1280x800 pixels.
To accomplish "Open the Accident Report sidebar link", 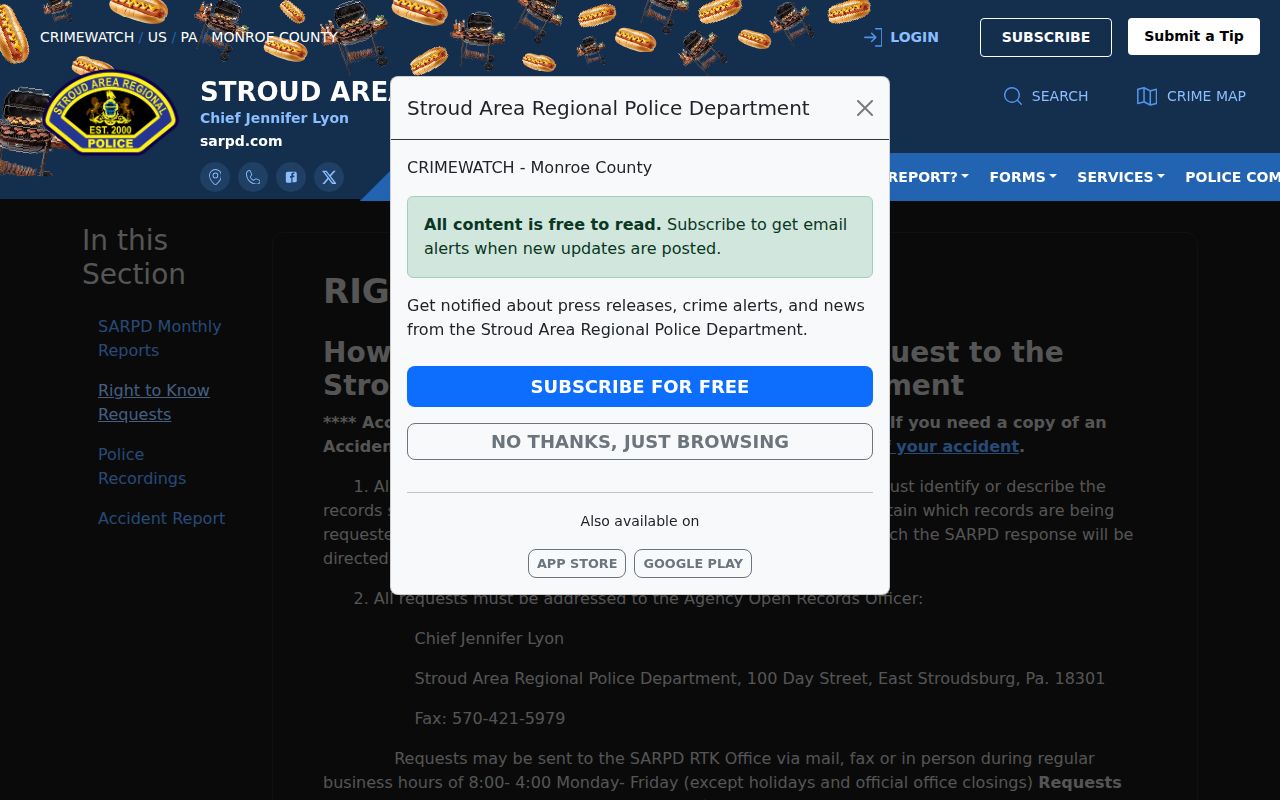I will [x=161, y=518].
